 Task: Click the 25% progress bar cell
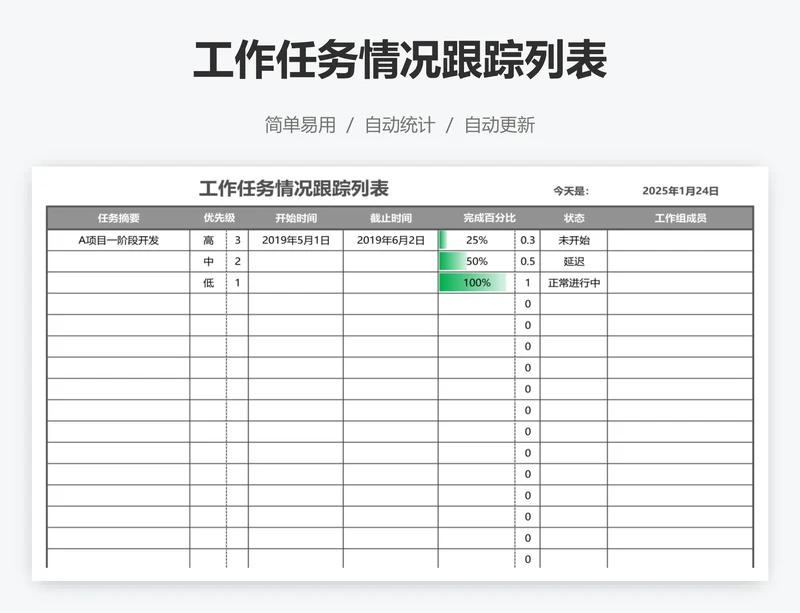click(x=477, y=240)
